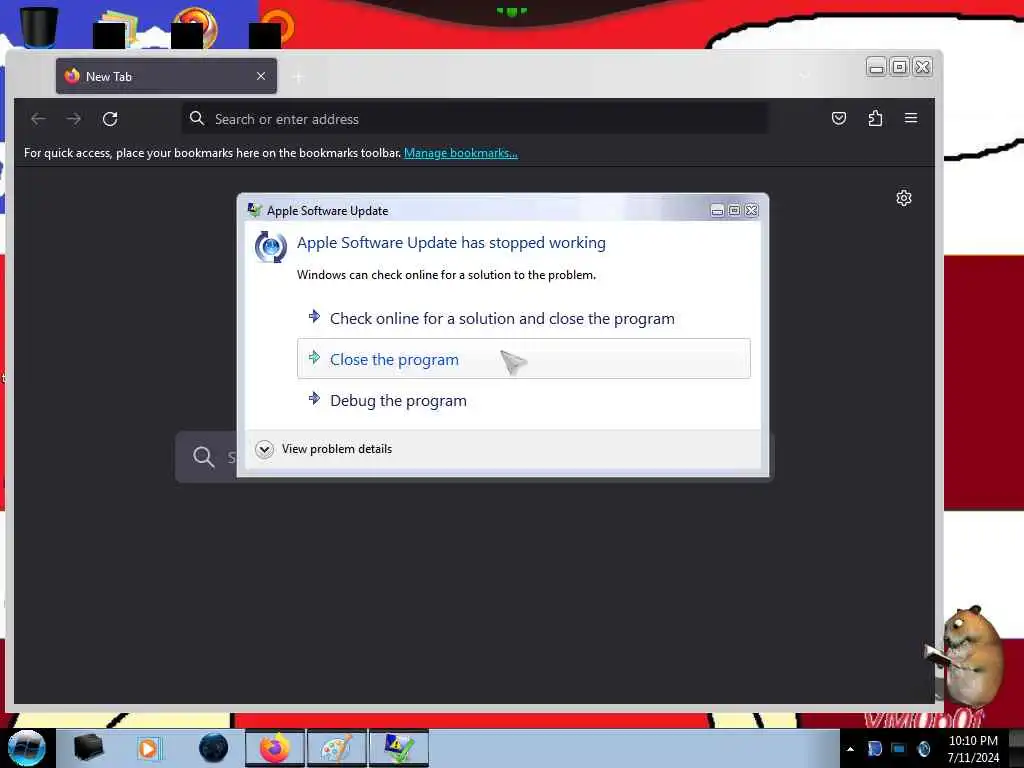Open the Firefox hamburger application menu
Viewport: 1024px width, 768px height.
tap(911, 118)
